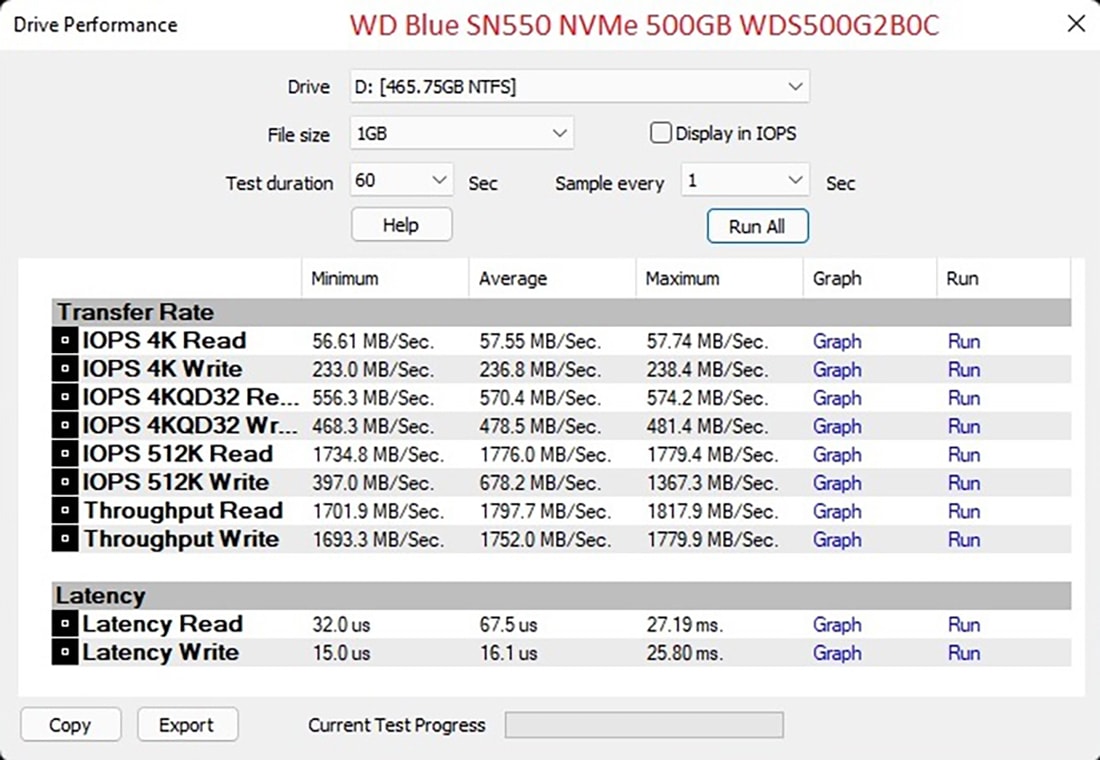Expand the File size dropdown
Viewport: 1100px width, 760px height.
click(461, 133)
